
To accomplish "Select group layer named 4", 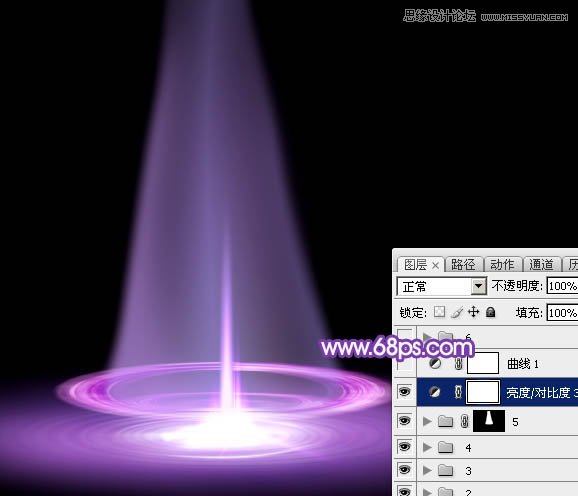I will (468, 448).
